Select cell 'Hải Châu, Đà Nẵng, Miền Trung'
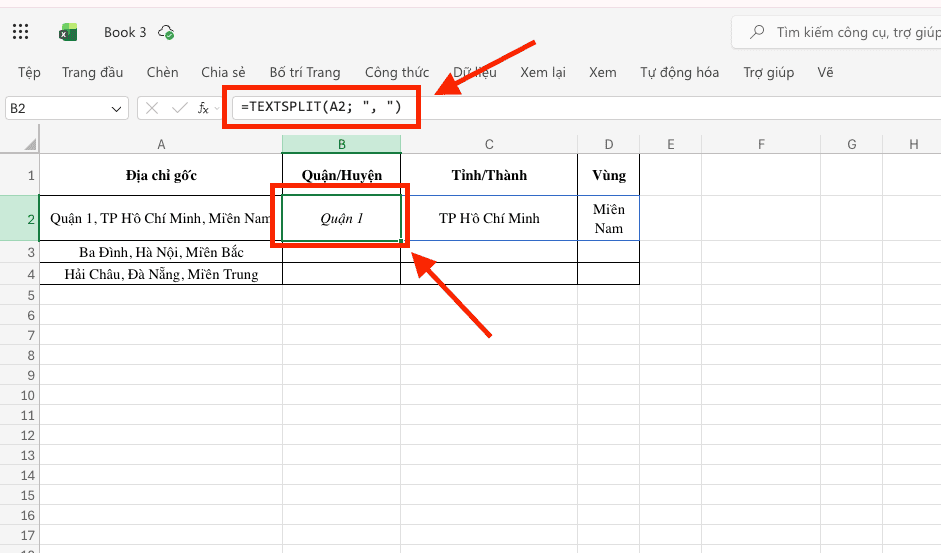 click(161, 274)
